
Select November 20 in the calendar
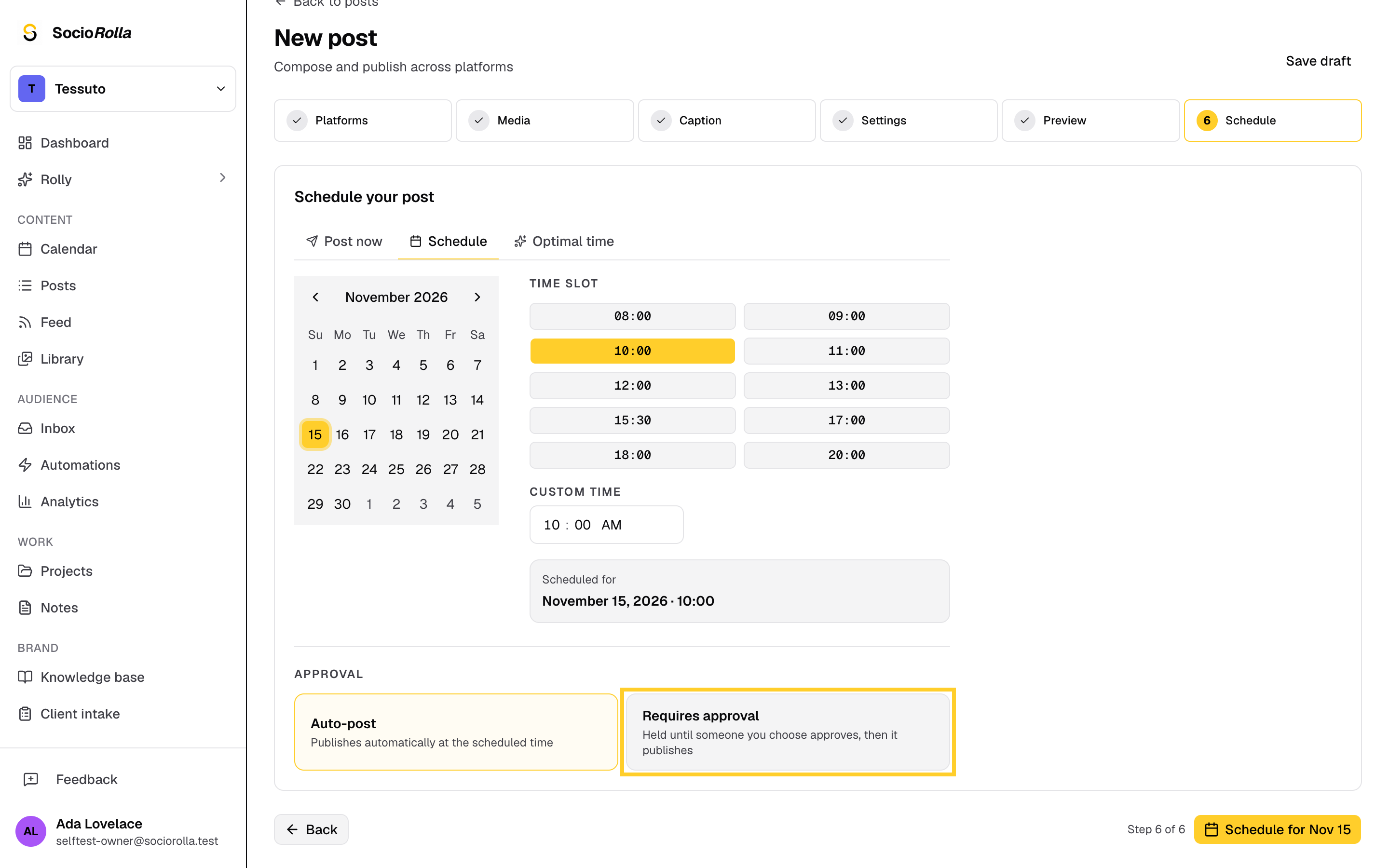[450, 435]
